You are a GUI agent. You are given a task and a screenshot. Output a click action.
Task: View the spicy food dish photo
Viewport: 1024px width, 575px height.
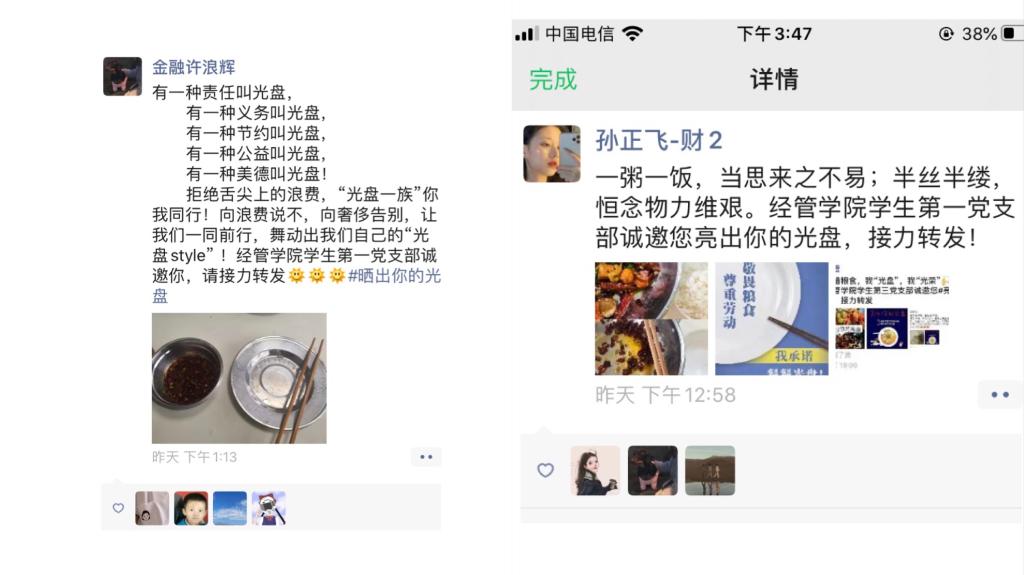(x=651, y=318)
